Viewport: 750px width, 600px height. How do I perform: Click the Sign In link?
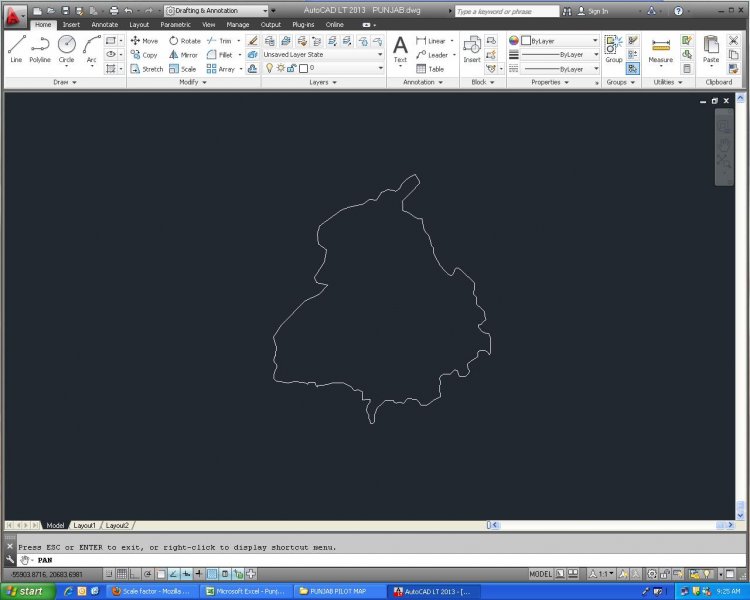[x=597, y=11]
